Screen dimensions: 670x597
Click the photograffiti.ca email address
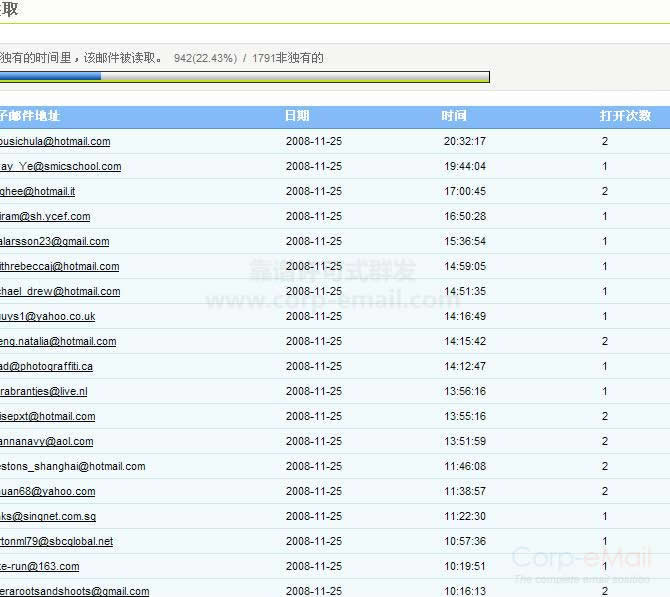47,367
